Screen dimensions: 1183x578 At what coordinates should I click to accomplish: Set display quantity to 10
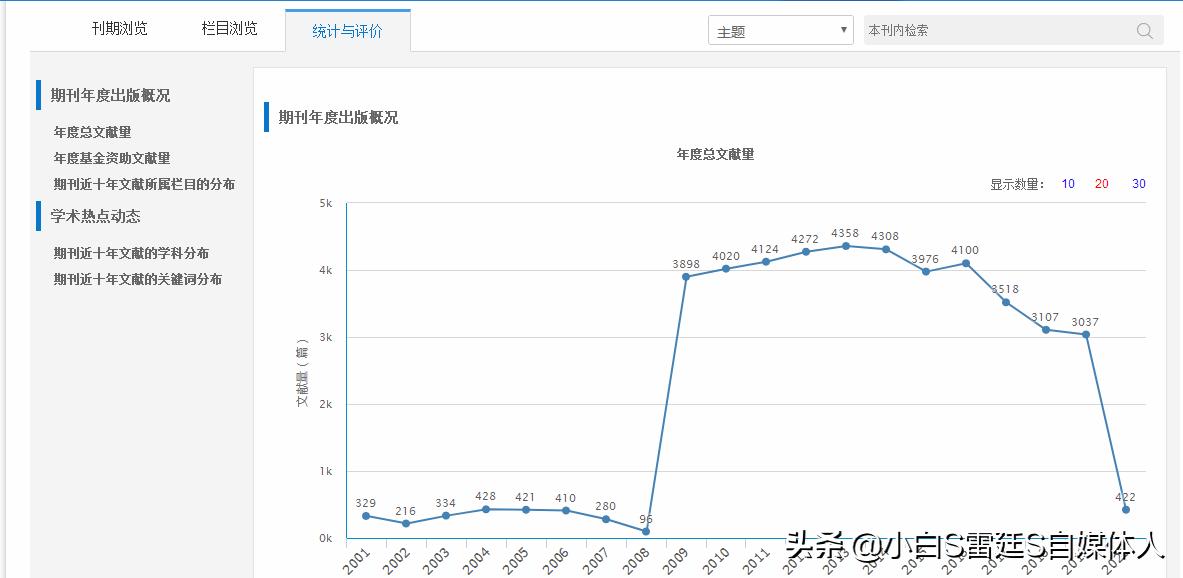(x=1068, y=184)
